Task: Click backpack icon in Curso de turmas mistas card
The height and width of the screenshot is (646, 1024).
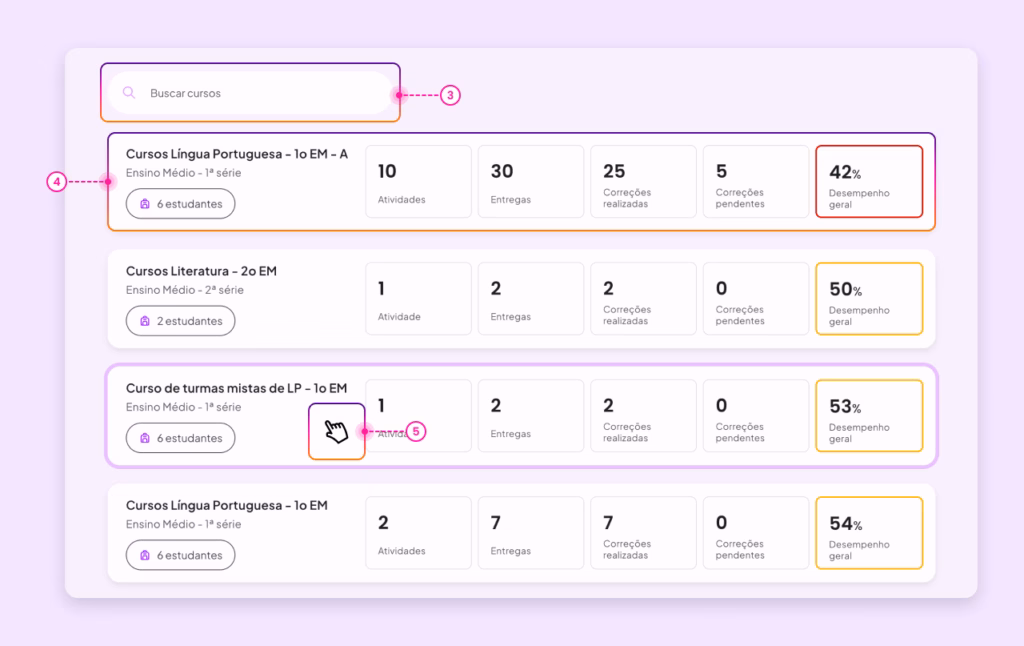Action: (x=145, y=438)
